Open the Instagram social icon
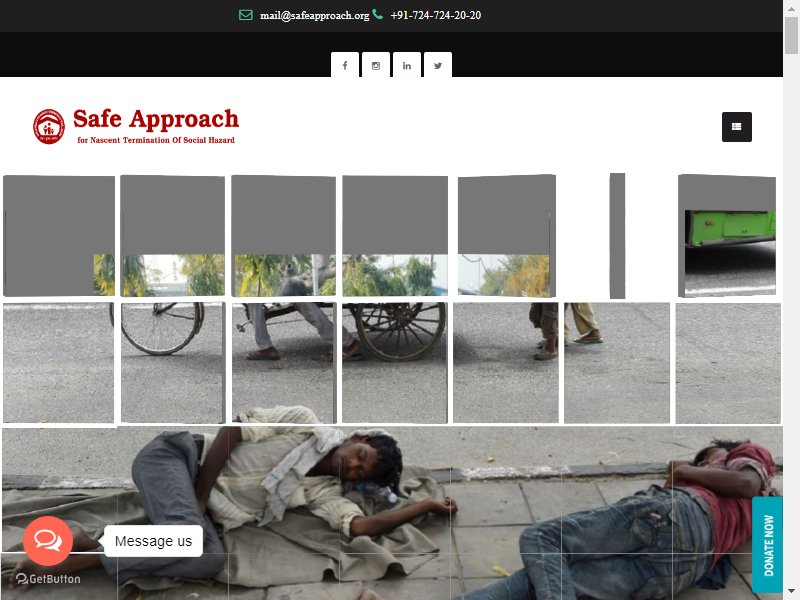The width and height of the screenshot is (800, 600). 376,65
